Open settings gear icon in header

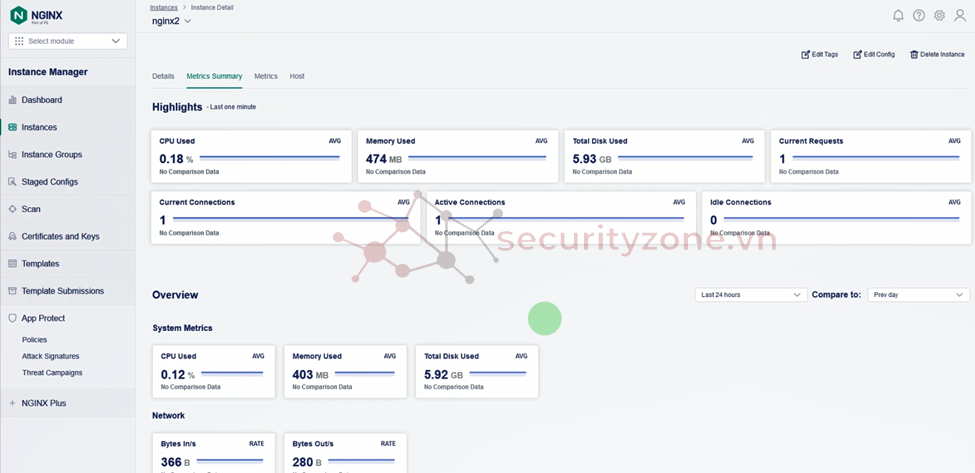click(939, 16)
